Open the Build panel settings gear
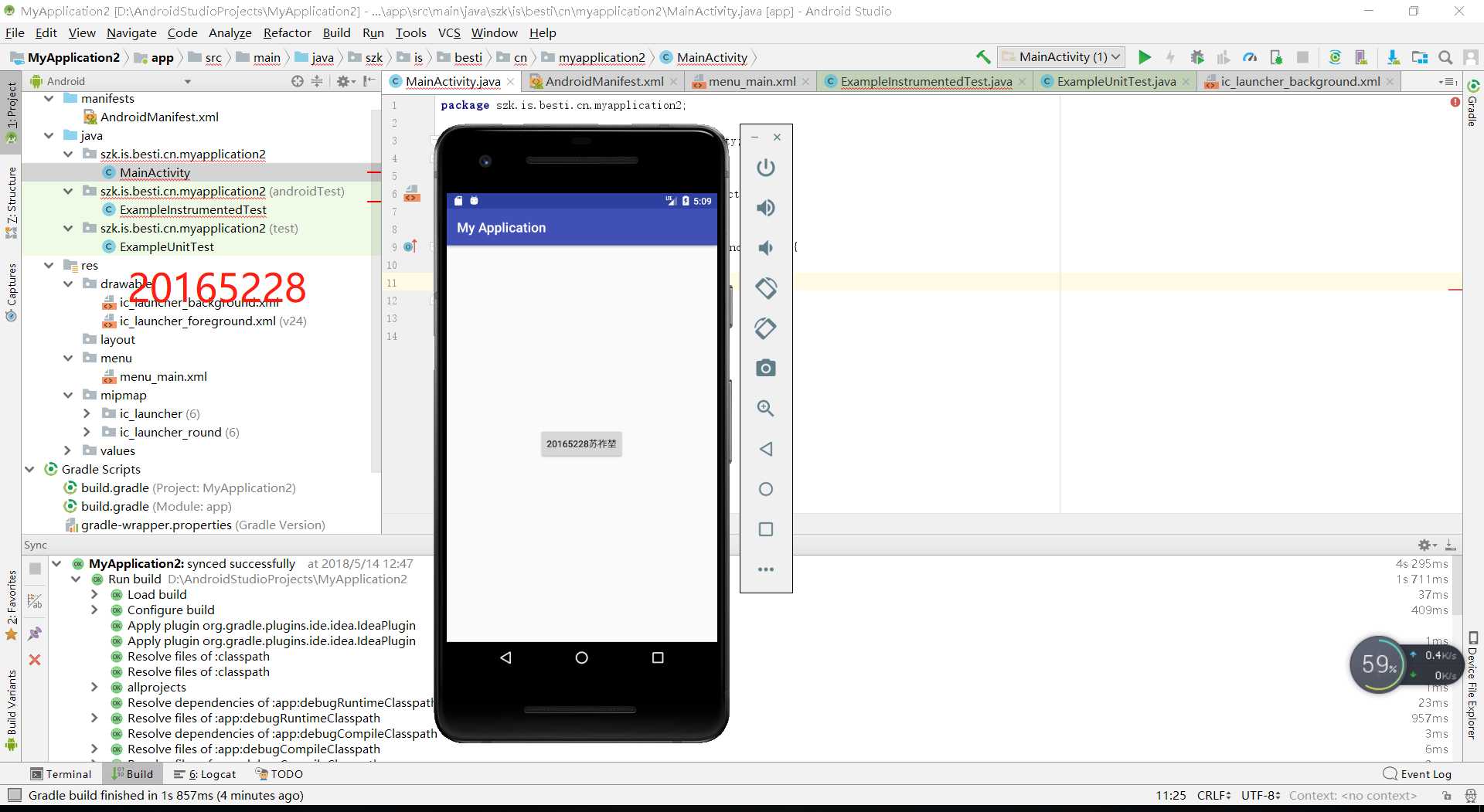1484x812 pixels. coord(1427,545)
